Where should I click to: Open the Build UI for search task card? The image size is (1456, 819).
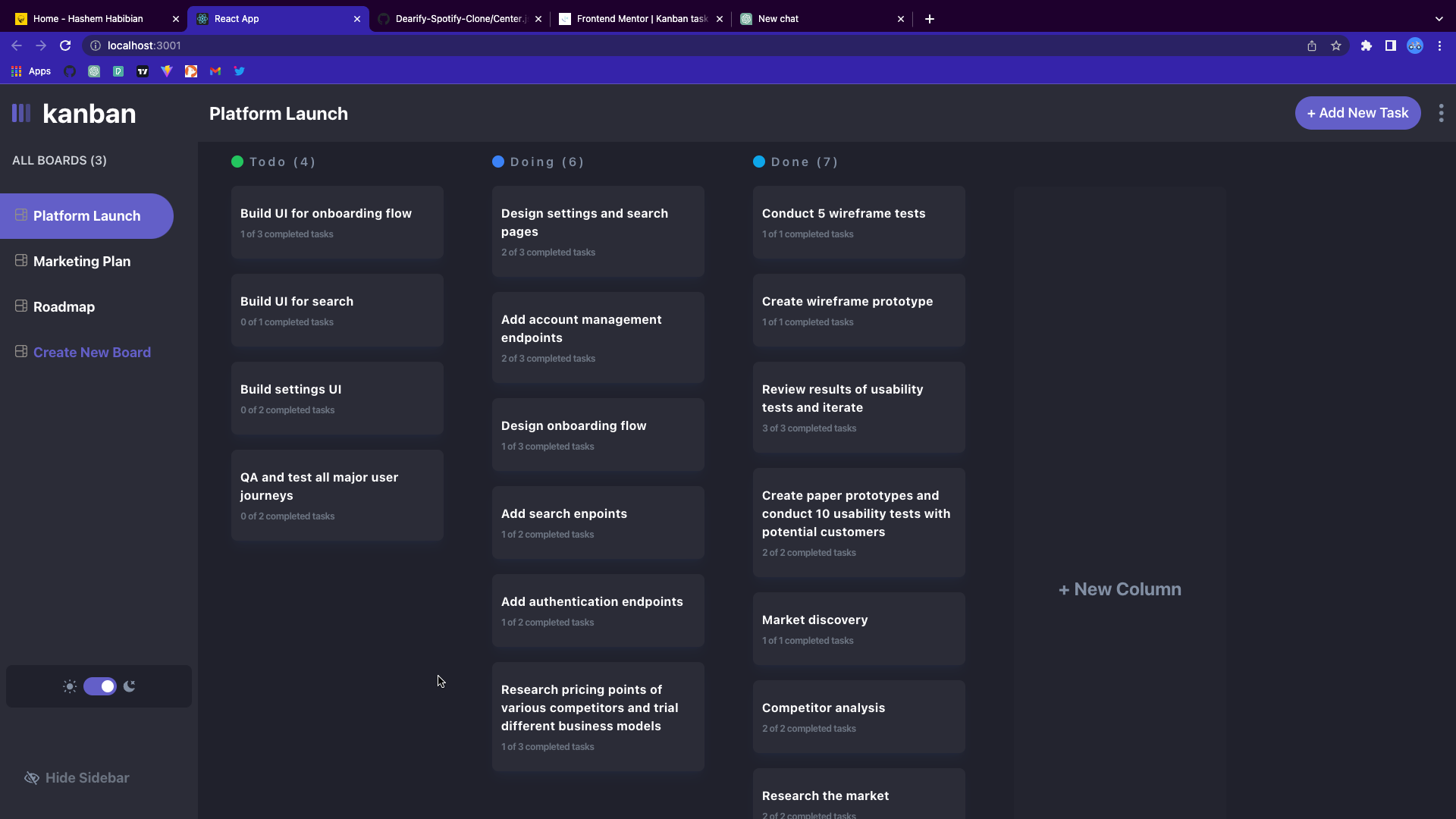click(x=337, y=310)
